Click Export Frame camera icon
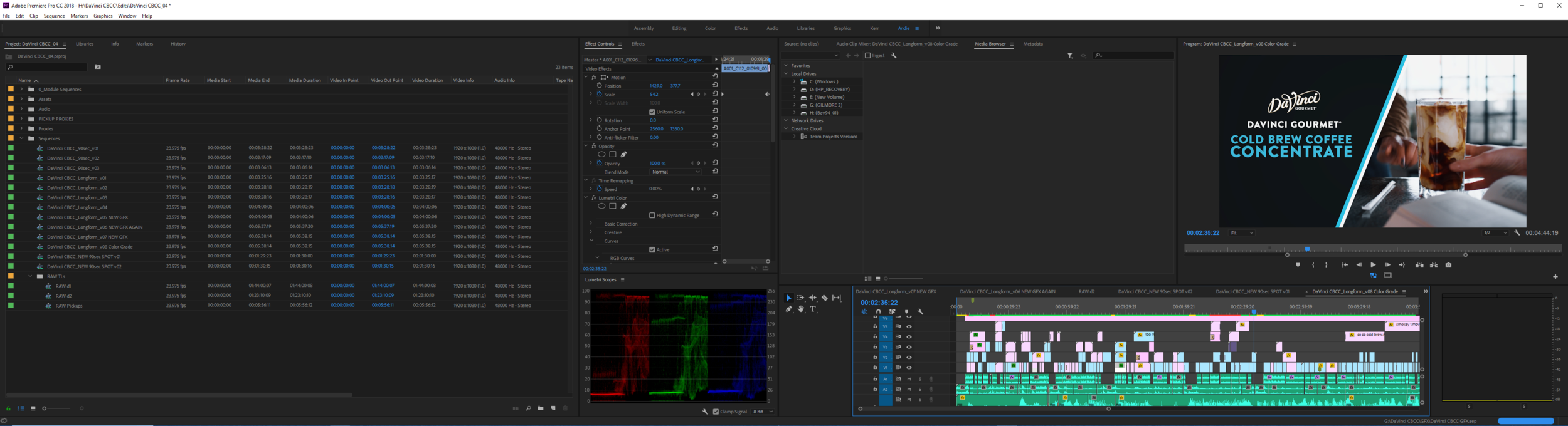Image resolution: width=1568 pixels, height=426 pixels. click(x=1448, y=265)
